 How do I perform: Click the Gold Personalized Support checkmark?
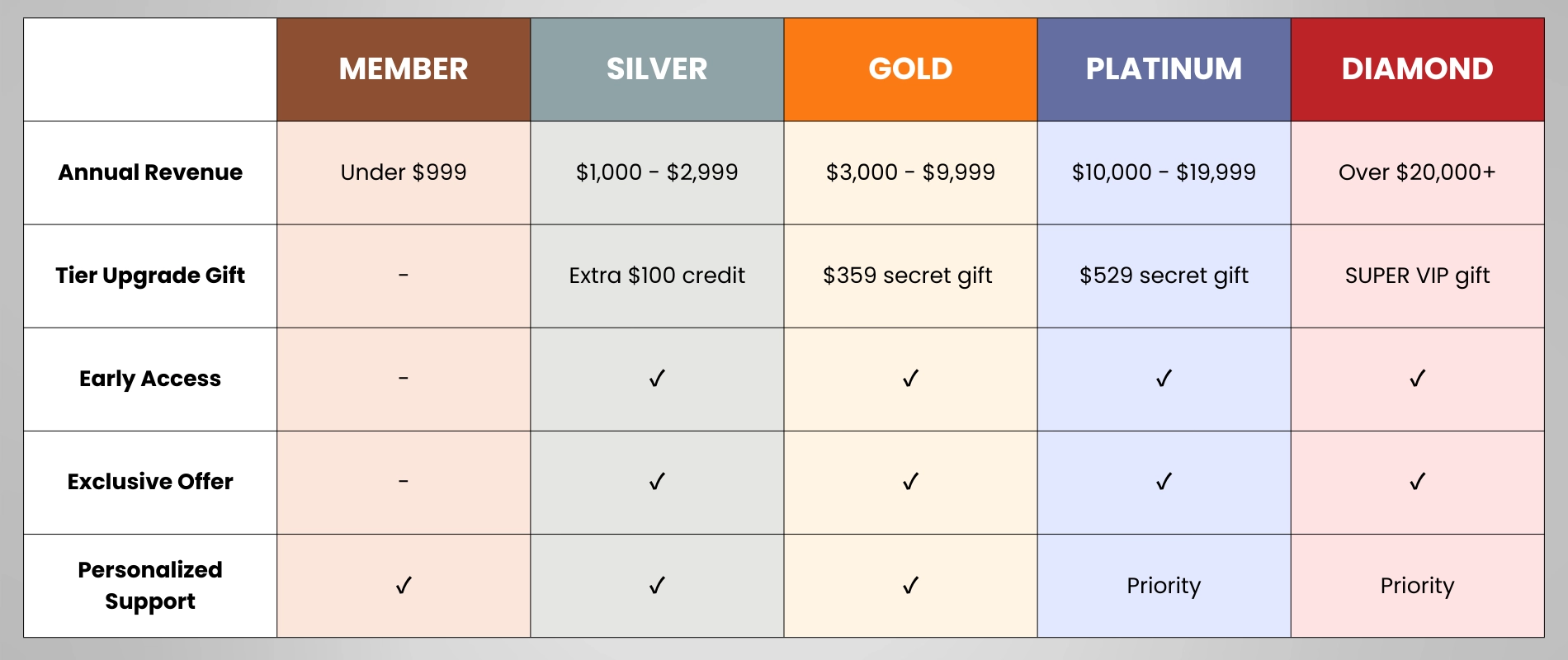pos(910,586)
